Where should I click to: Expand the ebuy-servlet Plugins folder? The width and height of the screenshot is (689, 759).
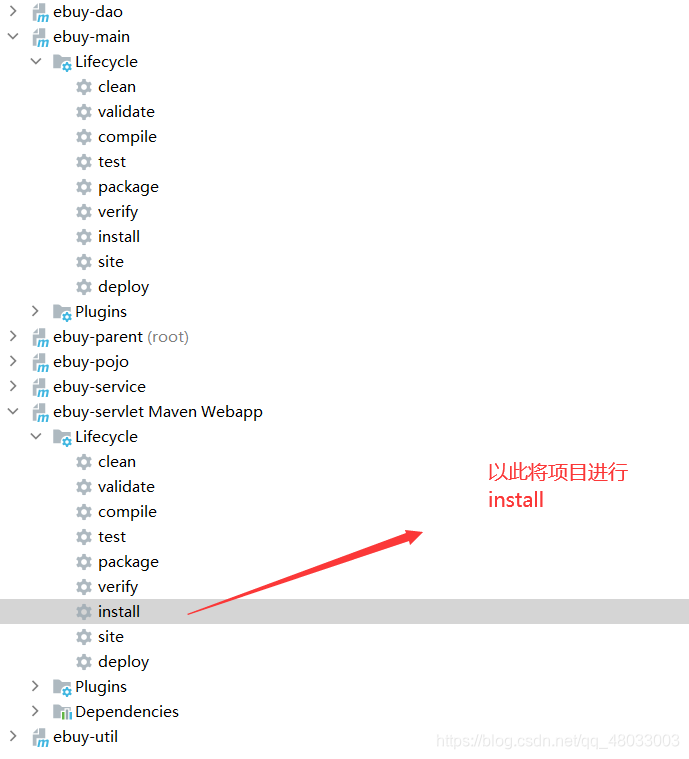tap(35, 686)
